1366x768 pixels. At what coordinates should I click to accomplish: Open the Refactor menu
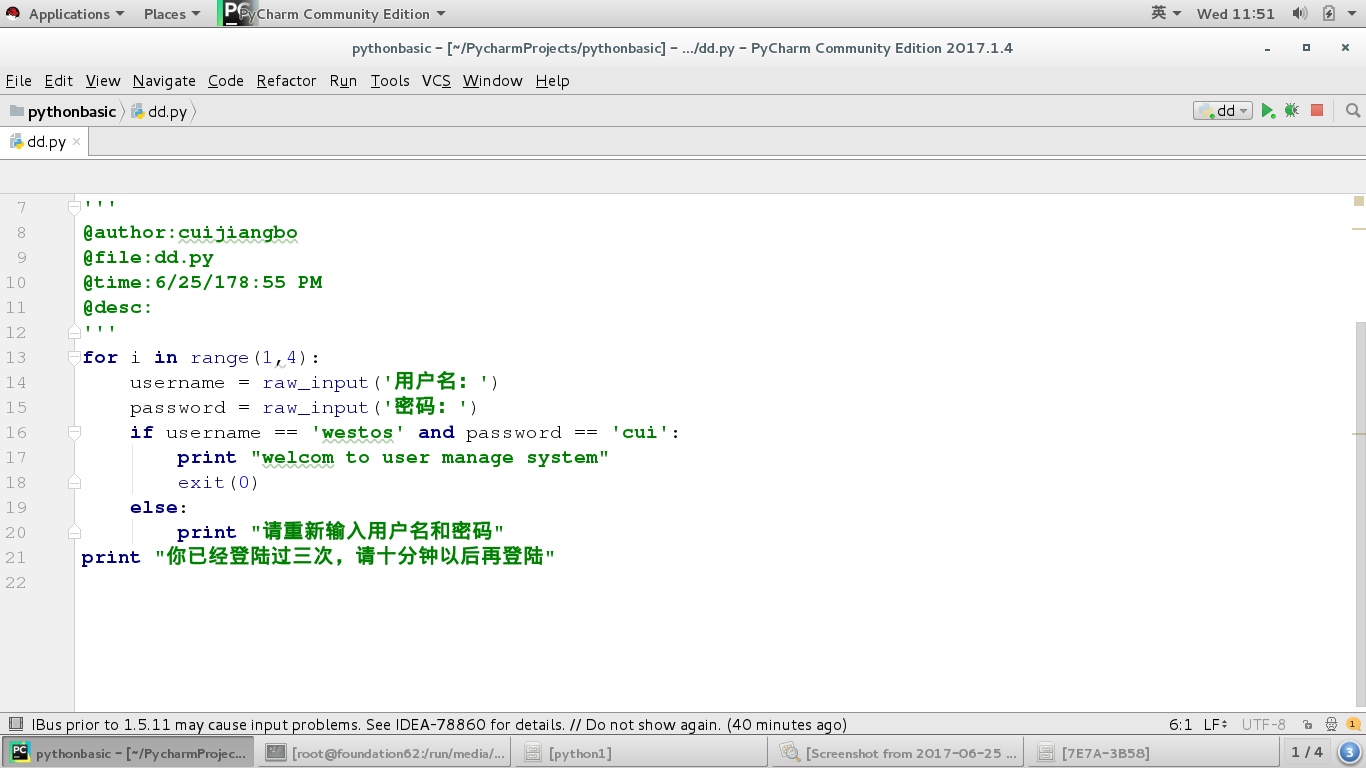point(286,81)
